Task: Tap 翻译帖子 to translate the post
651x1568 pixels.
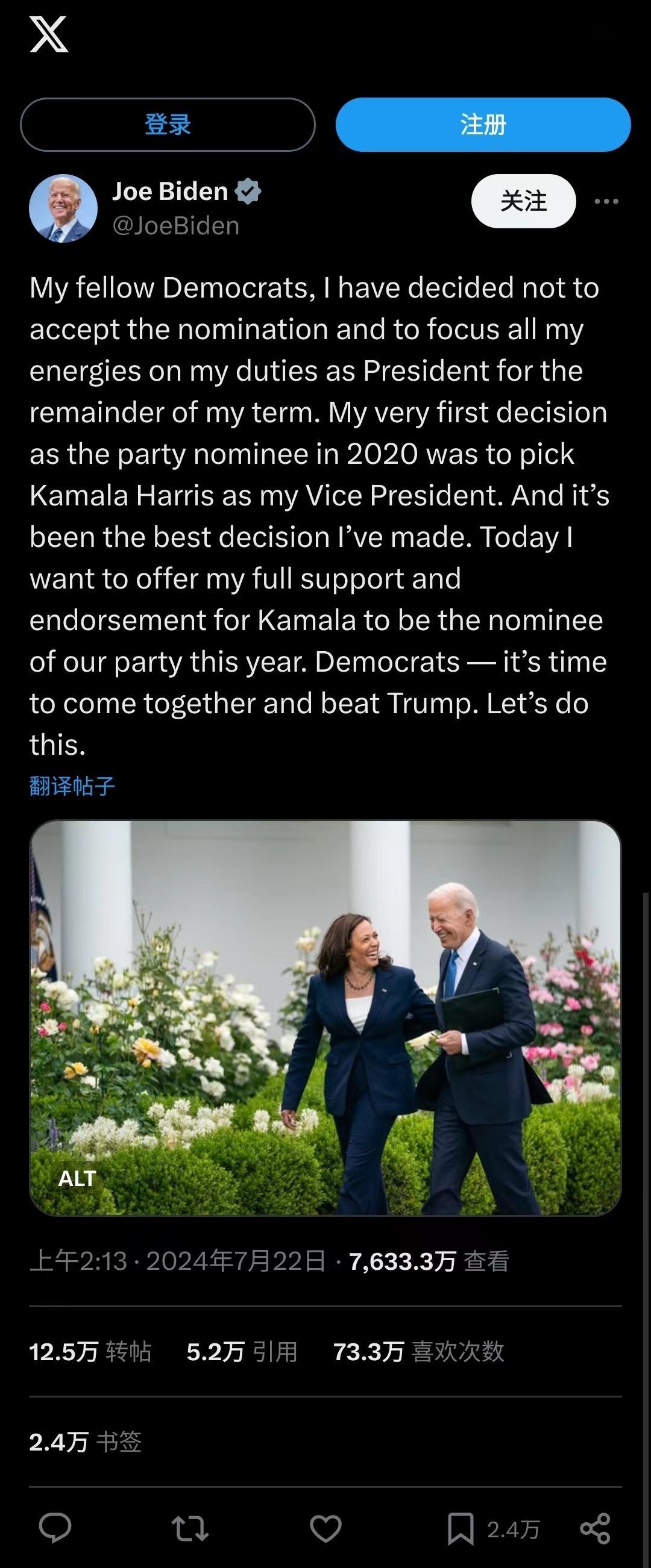Action: (x=72, y=786)
